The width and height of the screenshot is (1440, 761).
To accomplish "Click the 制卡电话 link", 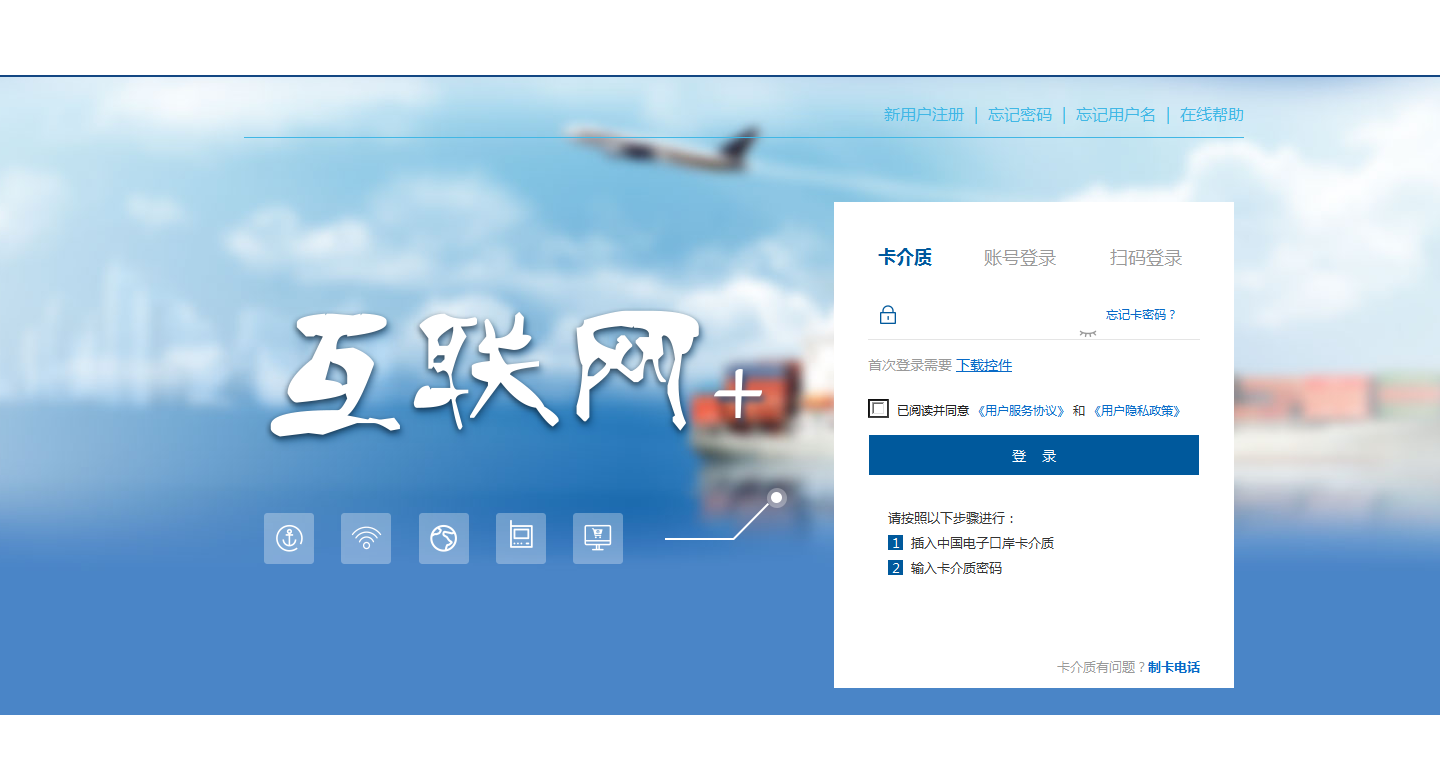I will click(x=1175, y=667).
